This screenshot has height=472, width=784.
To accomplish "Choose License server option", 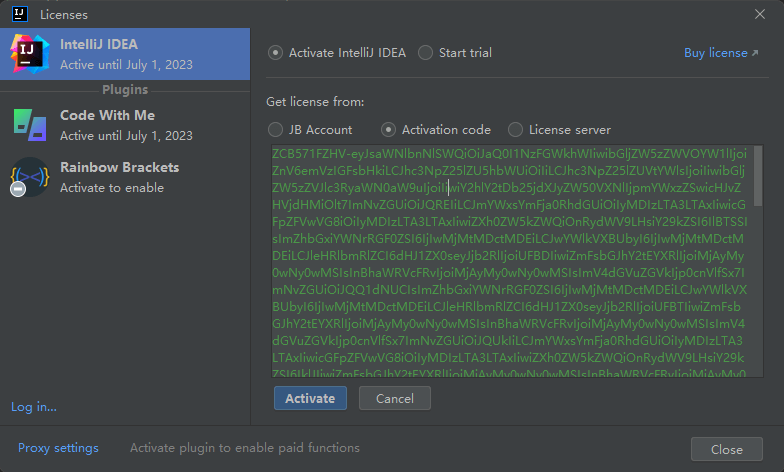I will pyautogui.click(x=516, y=129).
